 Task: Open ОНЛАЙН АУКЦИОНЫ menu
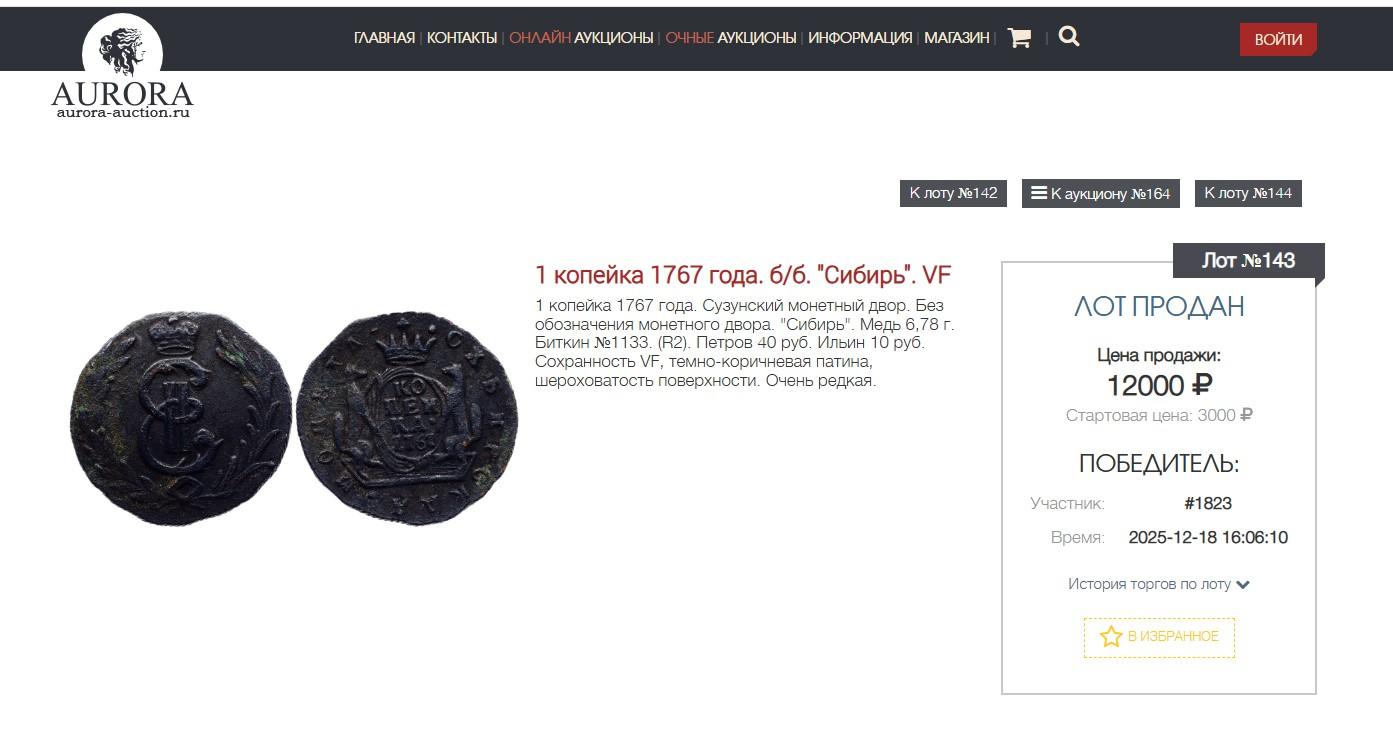[x=581, y=38]
